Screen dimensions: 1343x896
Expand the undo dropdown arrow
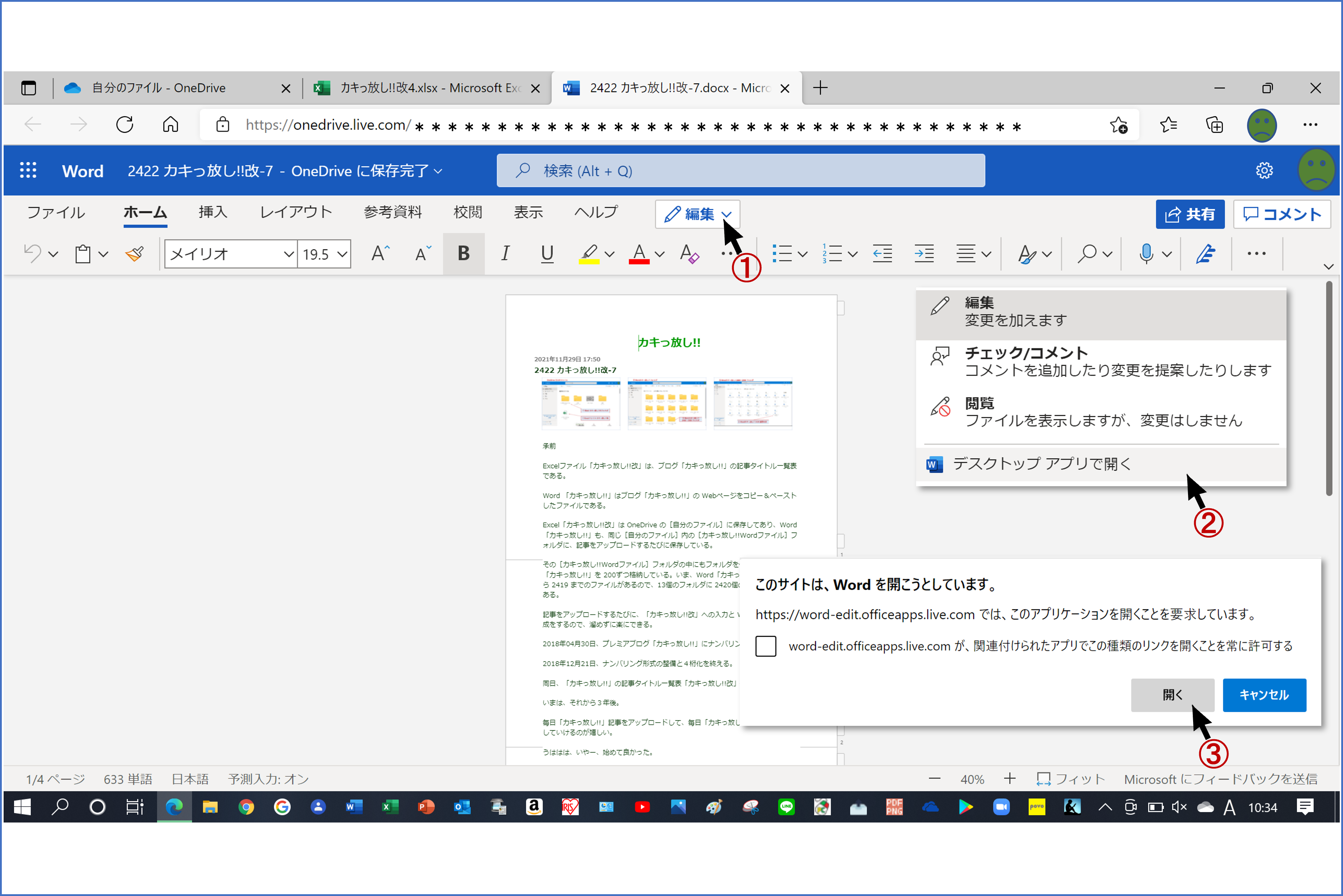point(53,254)
